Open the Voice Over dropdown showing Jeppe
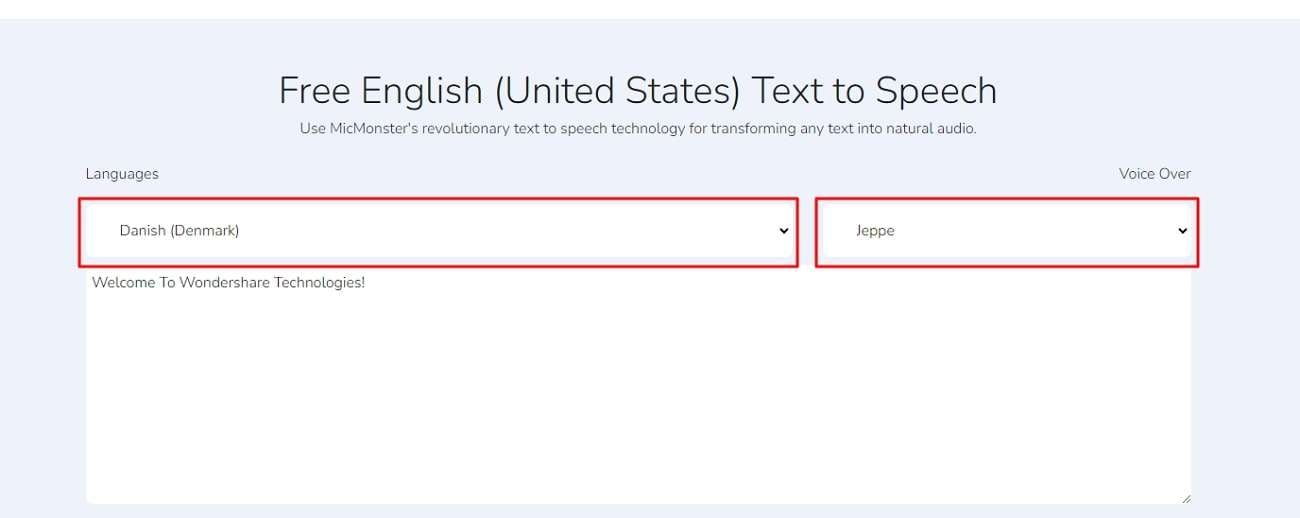The image size is (1300, 518). (1006, 231)
